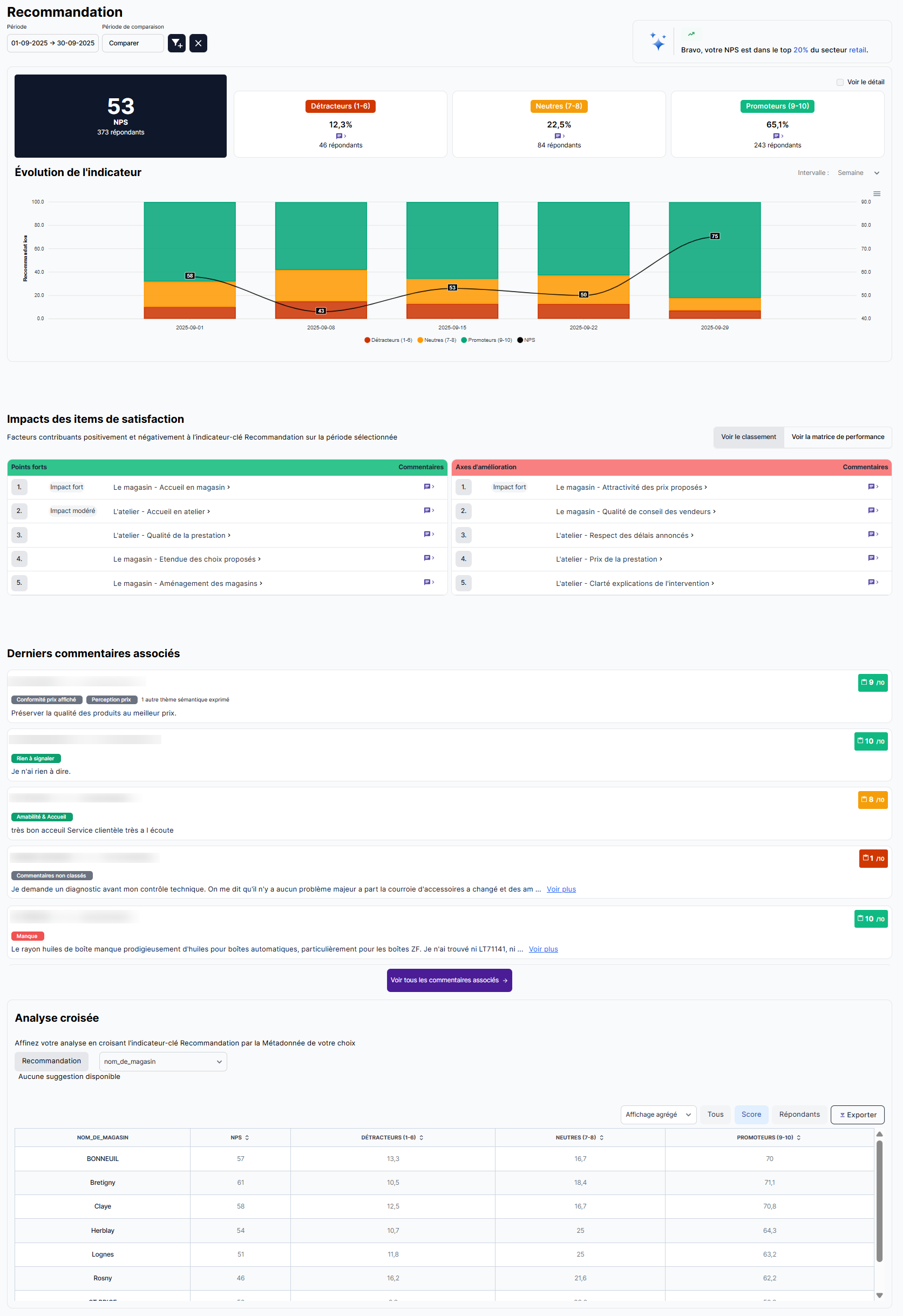Enable the Voir le détail checkbox
Viewport: 903px width, 1316px height.
tap(840, 82)
